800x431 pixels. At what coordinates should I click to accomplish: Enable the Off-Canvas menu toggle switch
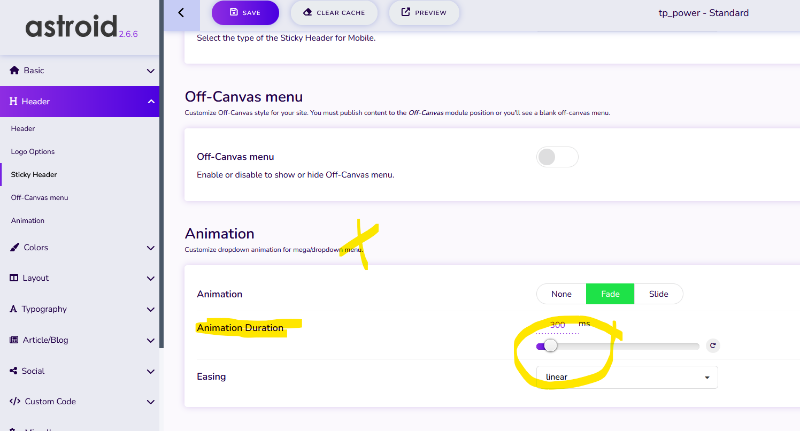pyautogui.click(x=557, y=157)
